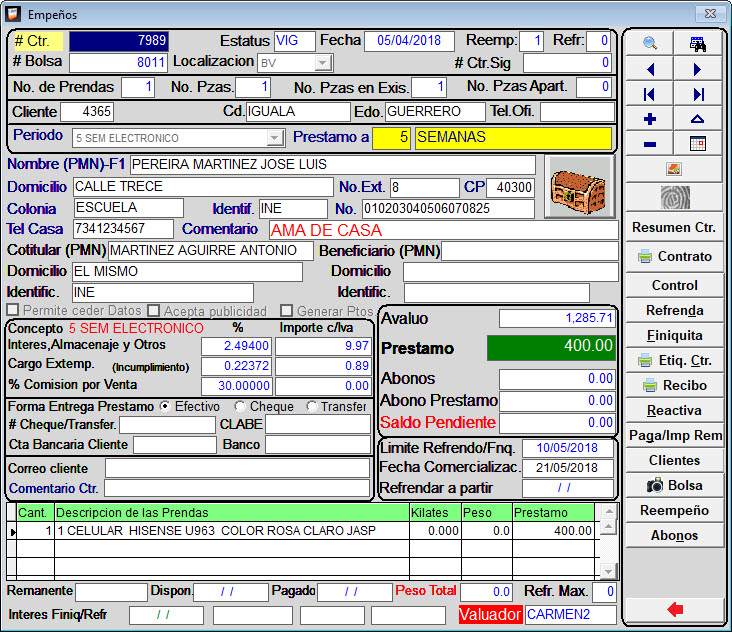Open the calendar icon button
The width and height of the screenshot is (732, 632).
click(x=698, y=144)
